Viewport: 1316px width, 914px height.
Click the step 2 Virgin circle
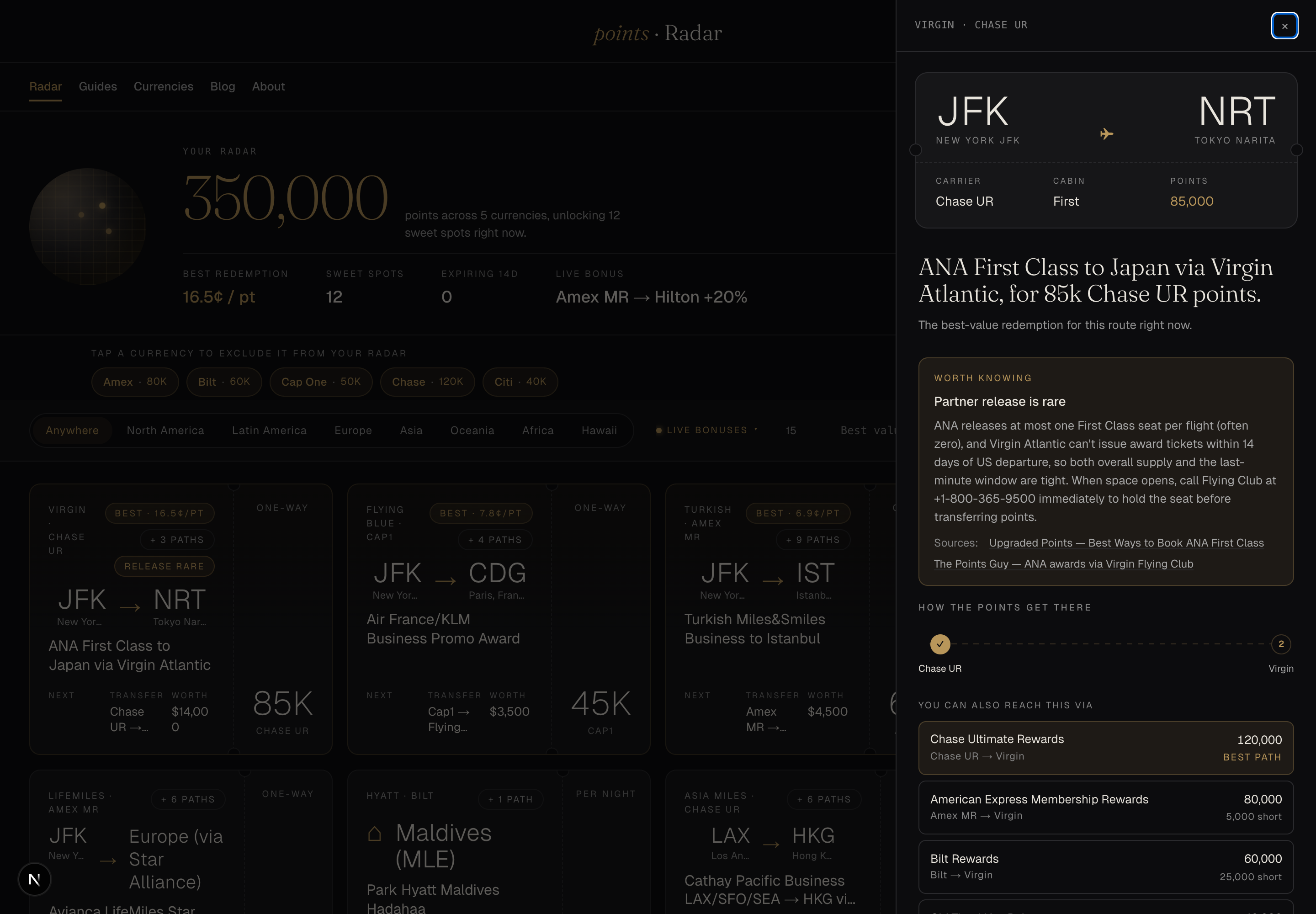pyautogui.click(x=1280, y=644)
